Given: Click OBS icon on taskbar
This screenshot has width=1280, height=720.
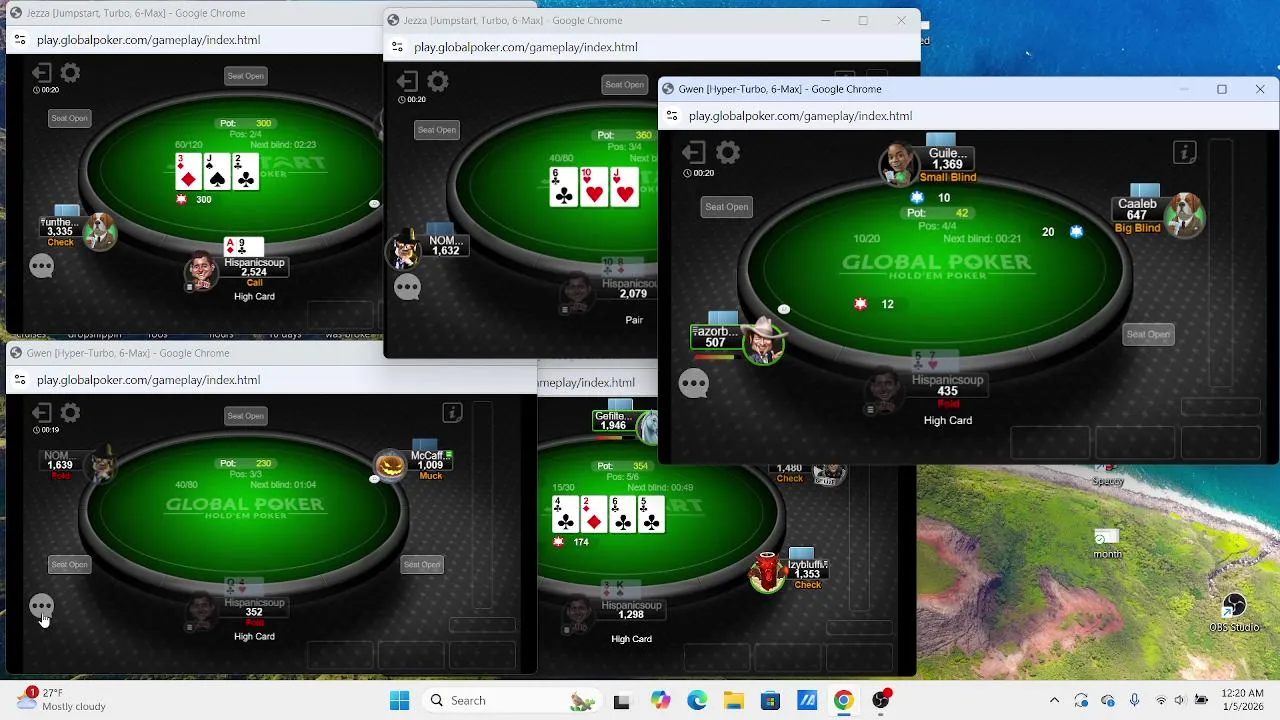Looking at the screenshot, I should (881, 700).
